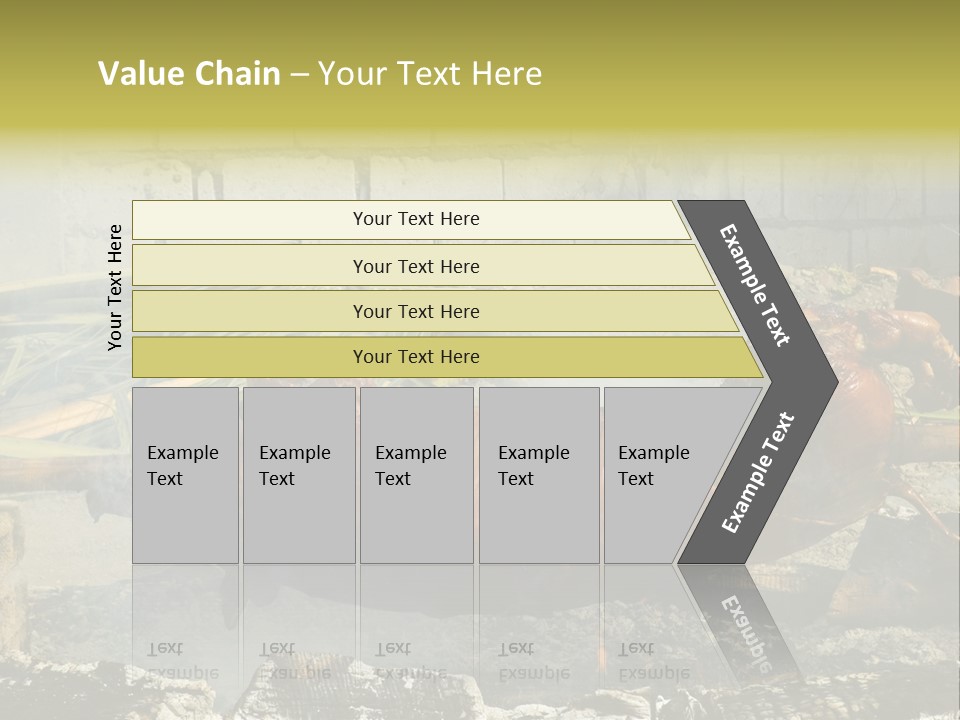Select the fourth gray "Example Text" box

click(x=538, y=475)
